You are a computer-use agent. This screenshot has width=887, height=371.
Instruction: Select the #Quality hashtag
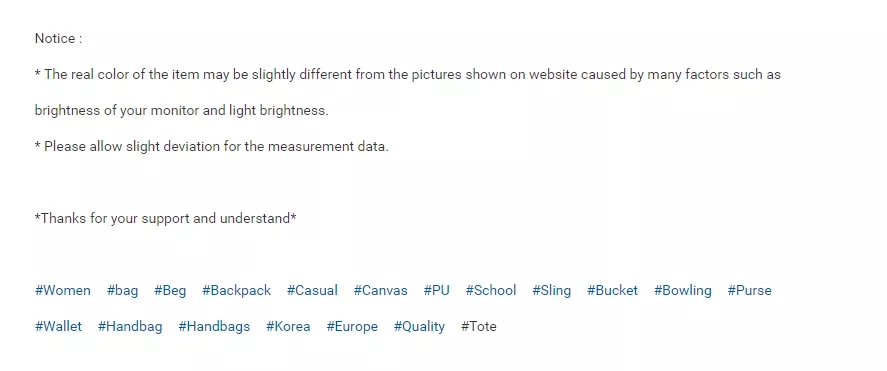pos(419,326)
